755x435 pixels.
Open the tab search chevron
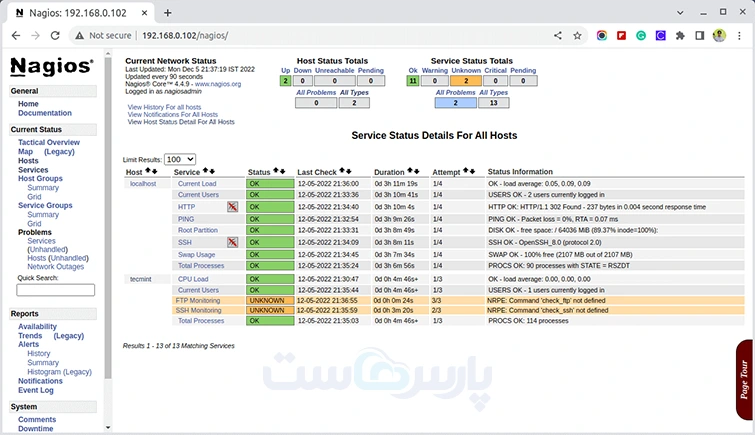680,13
